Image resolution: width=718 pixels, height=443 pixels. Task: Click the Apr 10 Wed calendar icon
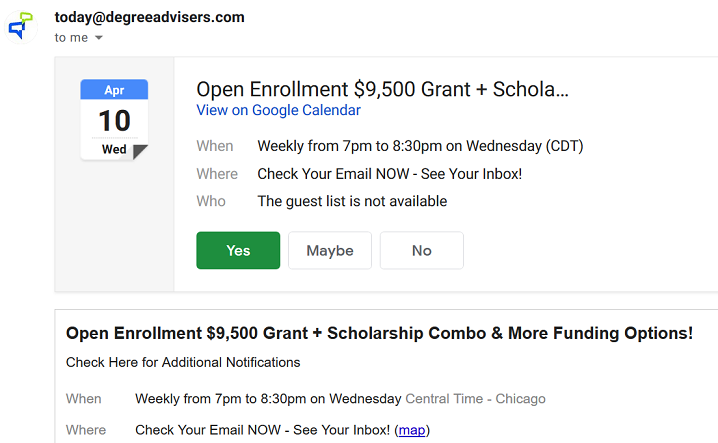coord(114,120)
